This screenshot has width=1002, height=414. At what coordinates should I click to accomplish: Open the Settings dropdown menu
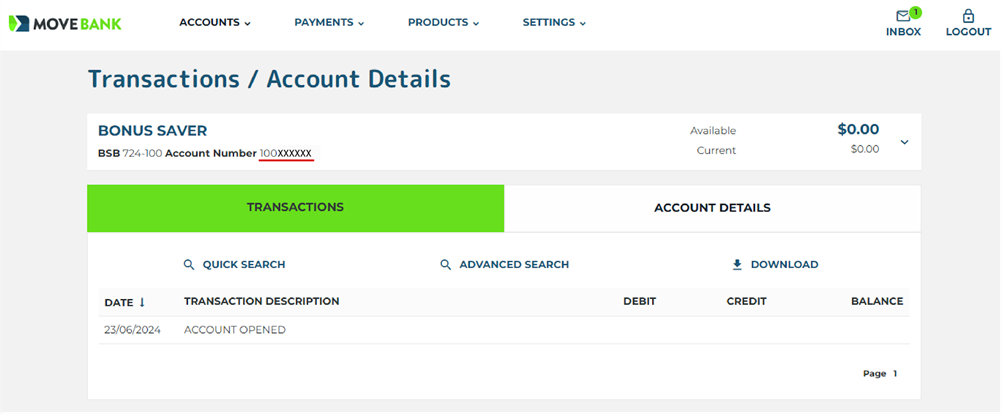pyautogui.click(x=554, y=22)
